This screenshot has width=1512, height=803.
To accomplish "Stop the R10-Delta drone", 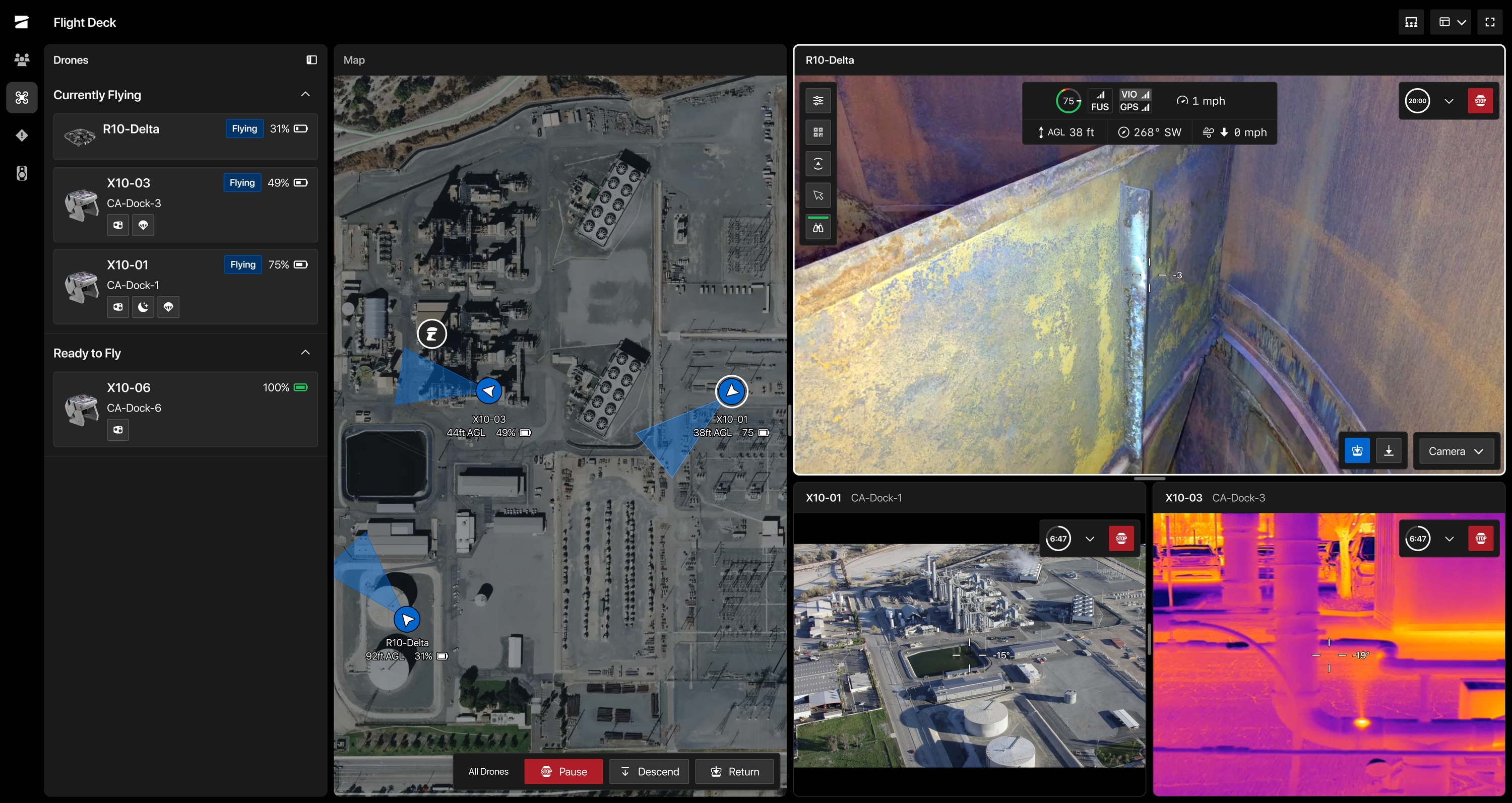I will [1480, 101].
